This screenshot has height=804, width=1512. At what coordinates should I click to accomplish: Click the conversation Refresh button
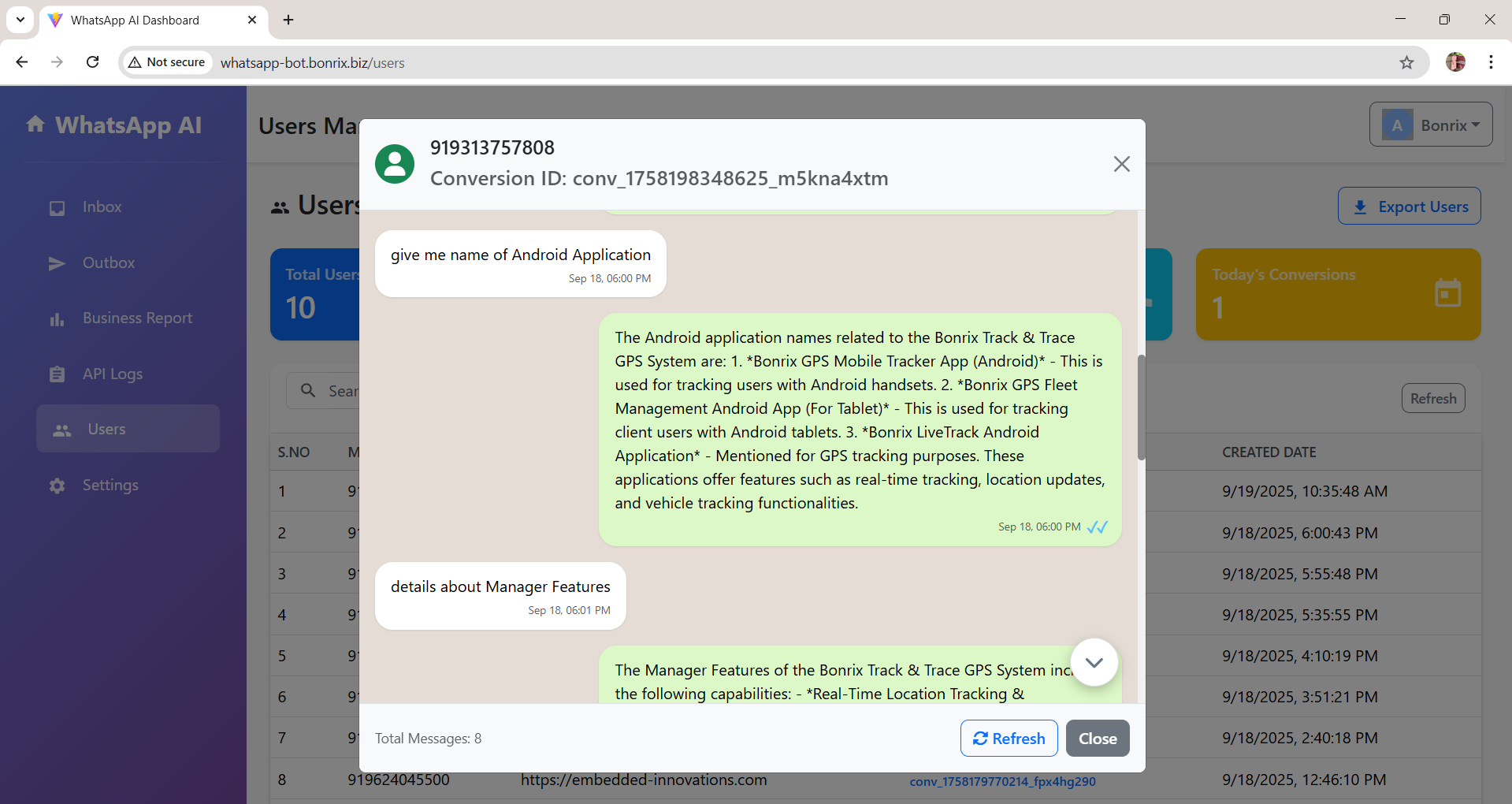pos(1009,738)
